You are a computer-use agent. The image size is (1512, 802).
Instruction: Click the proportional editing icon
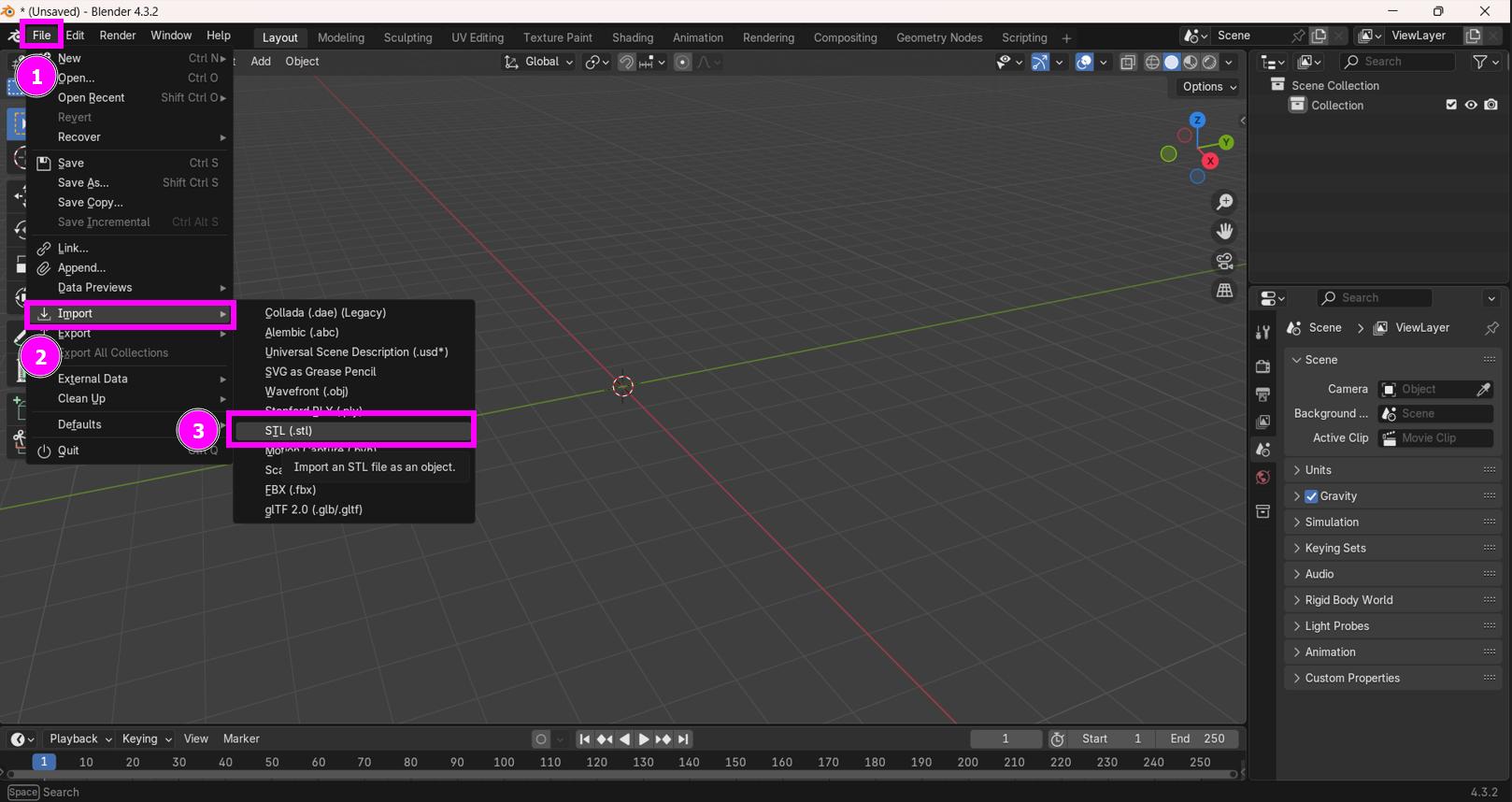(x=682, y=62)
